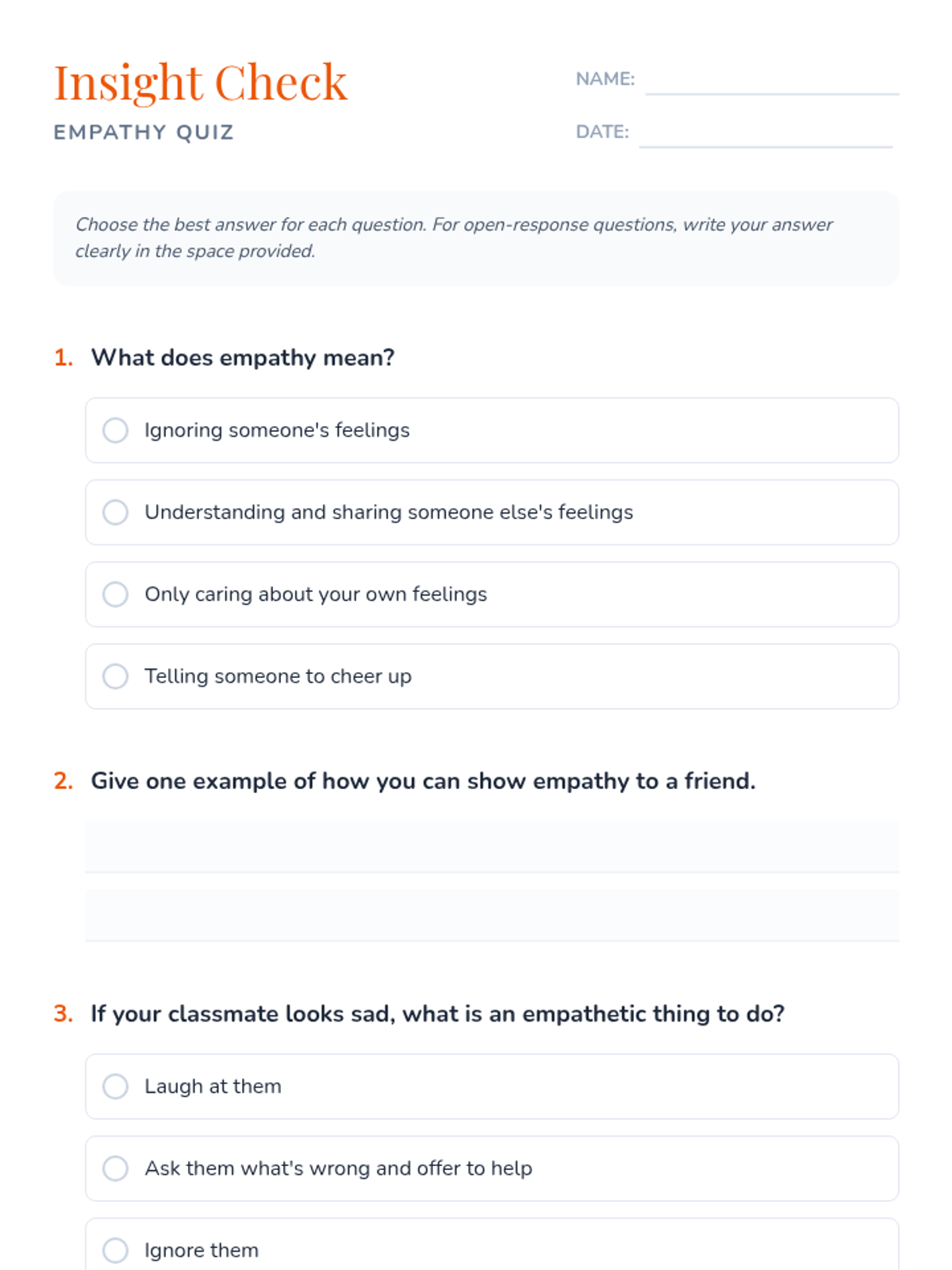The height and width of the screenshot is (1270, 952).
Task: Click the "DATE:" label text
Action: (x=602, y=132)
